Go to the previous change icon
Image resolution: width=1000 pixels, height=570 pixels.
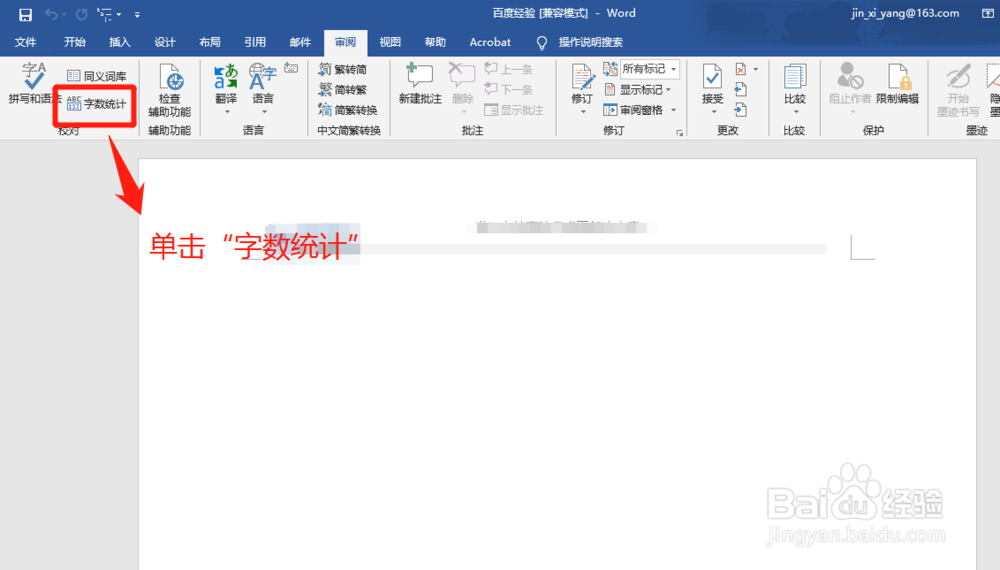(x=740, y=90)
